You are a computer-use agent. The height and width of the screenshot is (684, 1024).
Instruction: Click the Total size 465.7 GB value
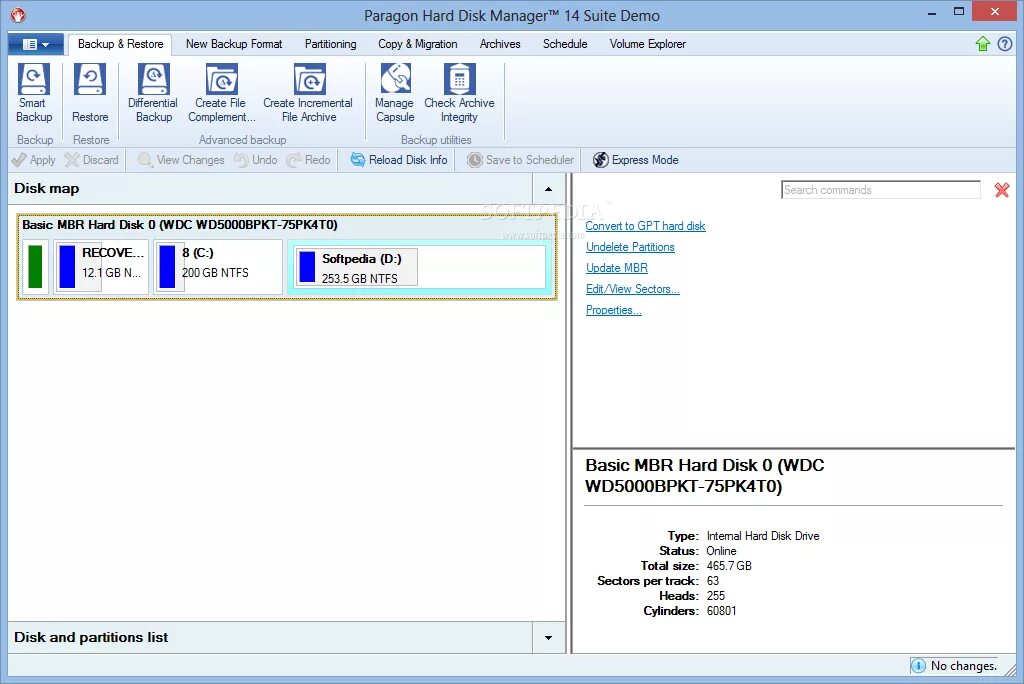(729, 566)
